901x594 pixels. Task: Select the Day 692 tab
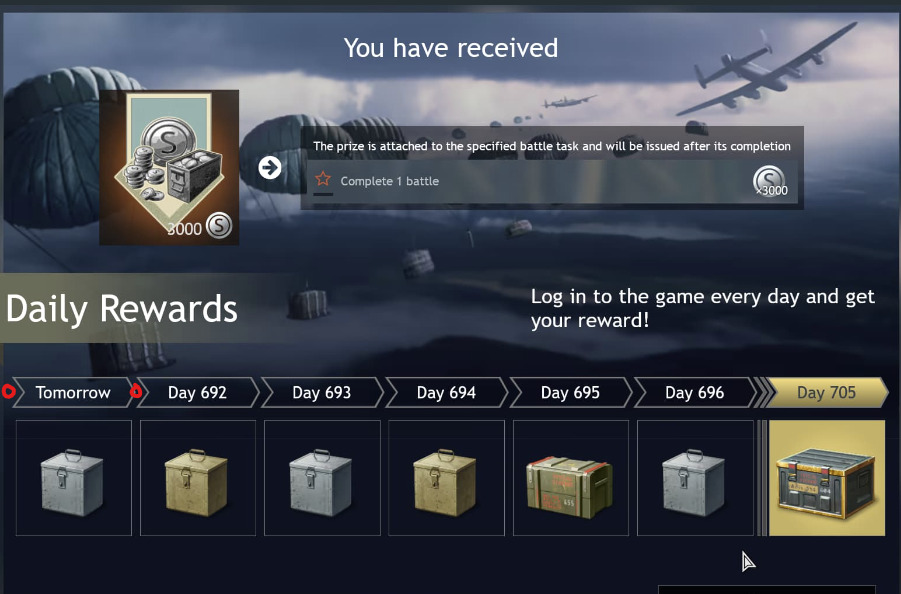(x=197, y=392)
